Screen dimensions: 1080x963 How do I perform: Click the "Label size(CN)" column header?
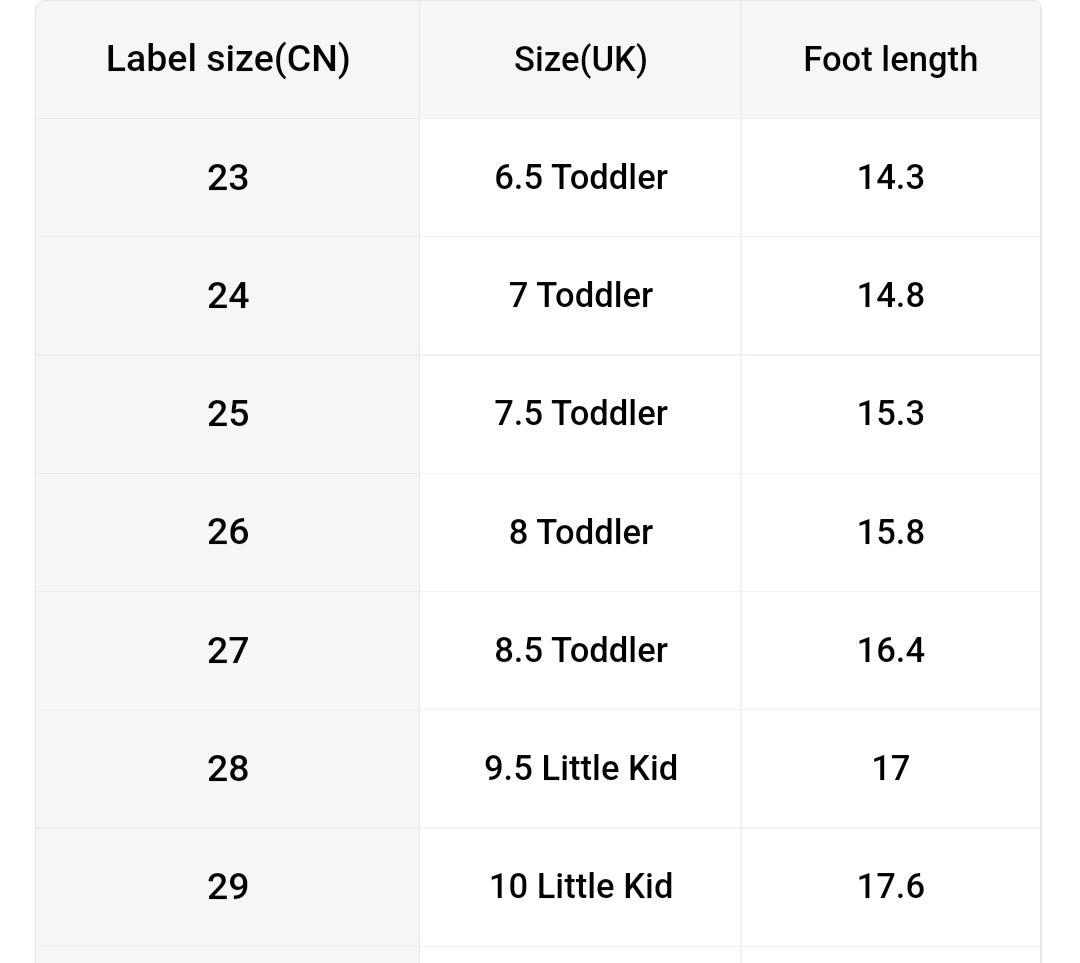coord(228,60)
